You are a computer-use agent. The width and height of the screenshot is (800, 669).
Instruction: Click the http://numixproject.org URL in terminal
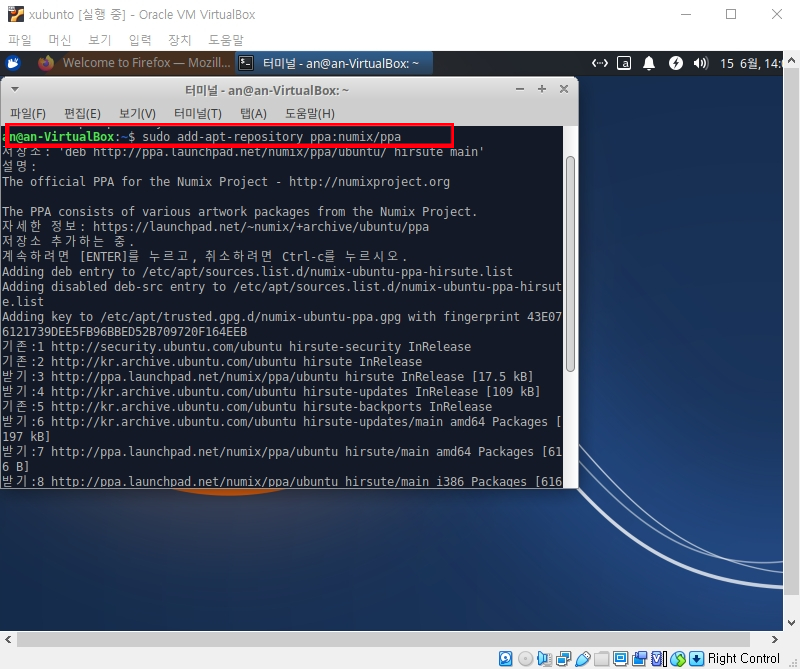[x=369, y=182]
